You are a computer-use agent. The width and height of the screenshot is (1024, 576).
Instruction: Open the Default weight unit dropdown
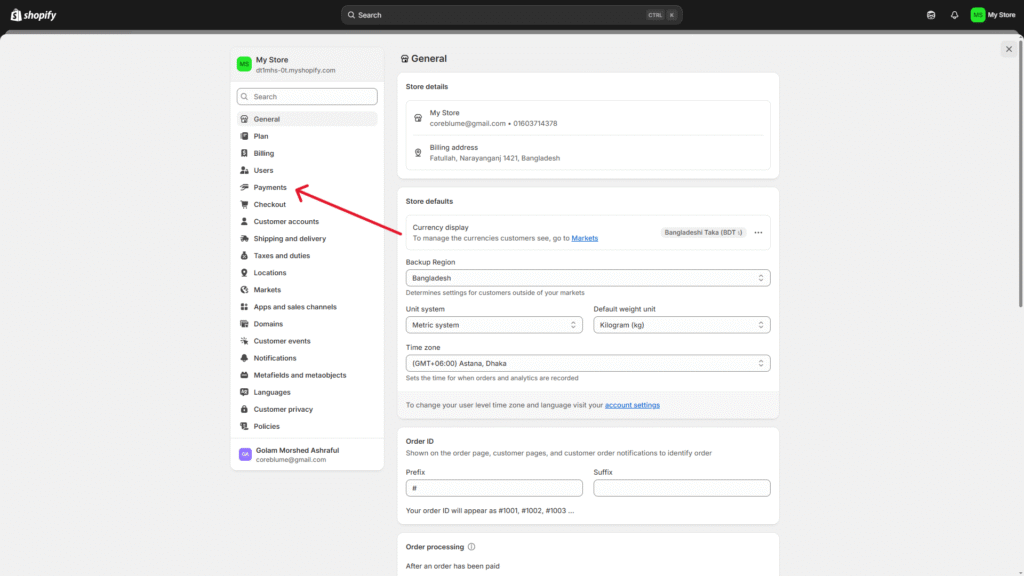click(x=681, y=325)
